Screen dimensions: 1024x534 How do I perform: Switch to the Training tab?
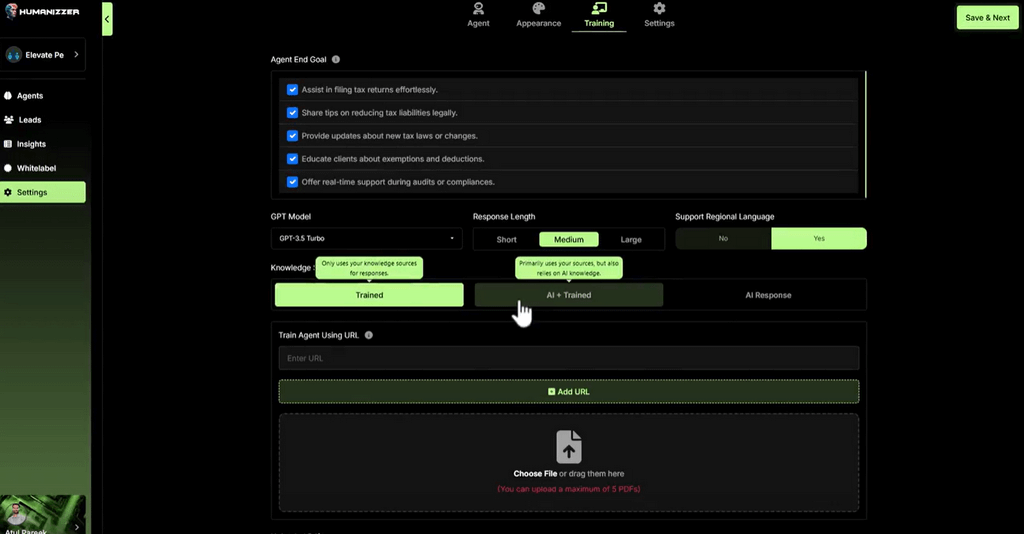(599, 16)
